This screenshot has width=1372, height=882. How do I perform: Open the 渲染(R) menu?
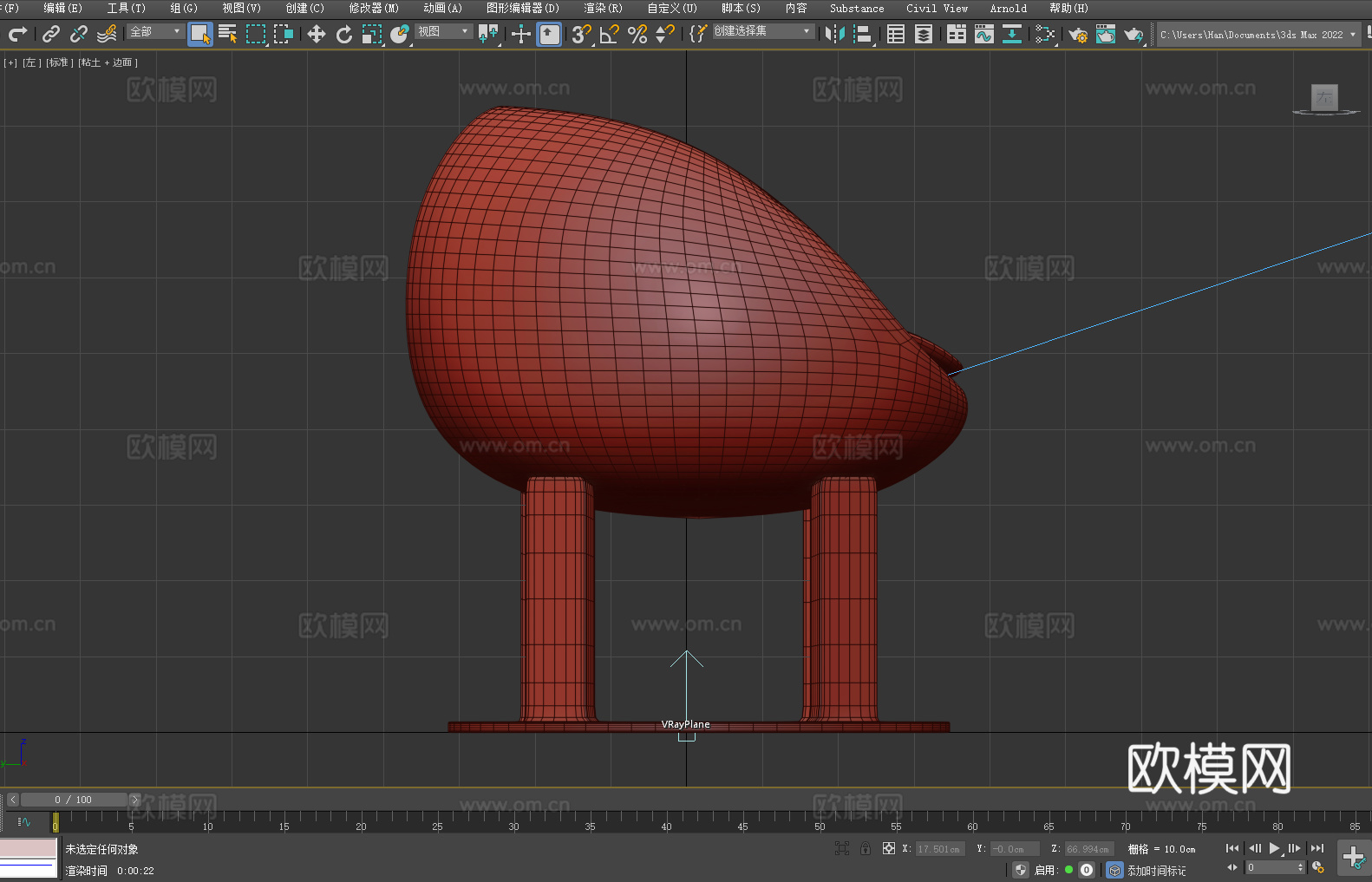603,8
